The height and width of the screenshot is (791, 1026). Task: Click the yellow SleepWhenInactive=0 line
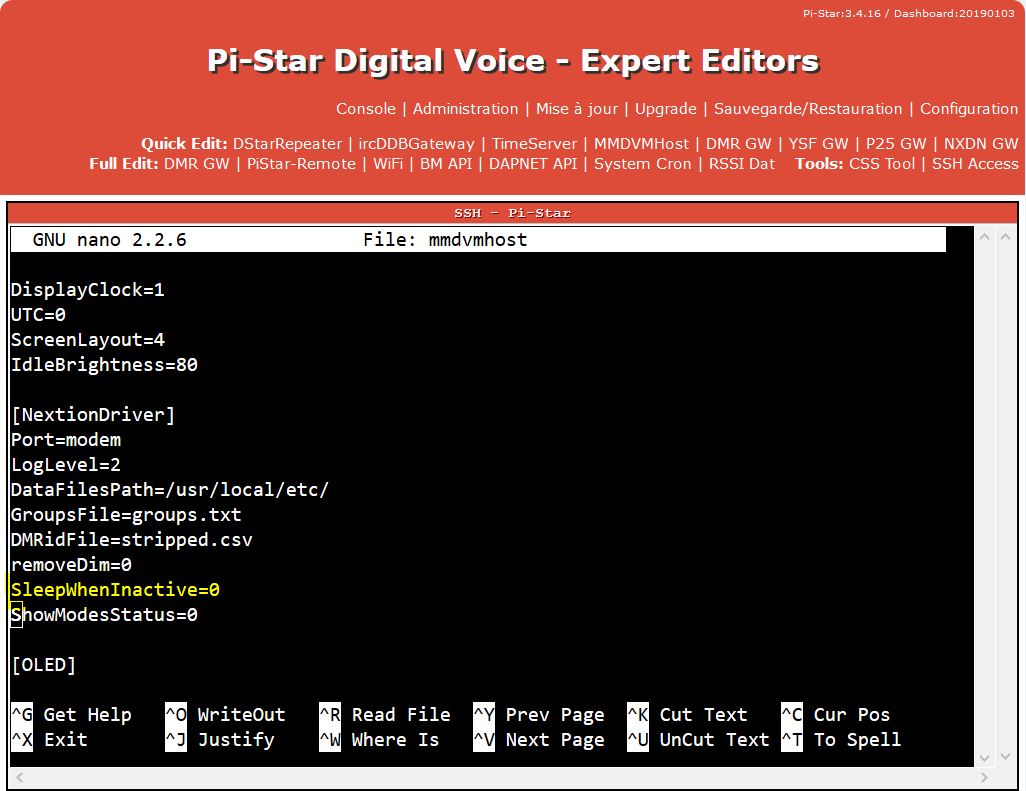click(115, 589)
